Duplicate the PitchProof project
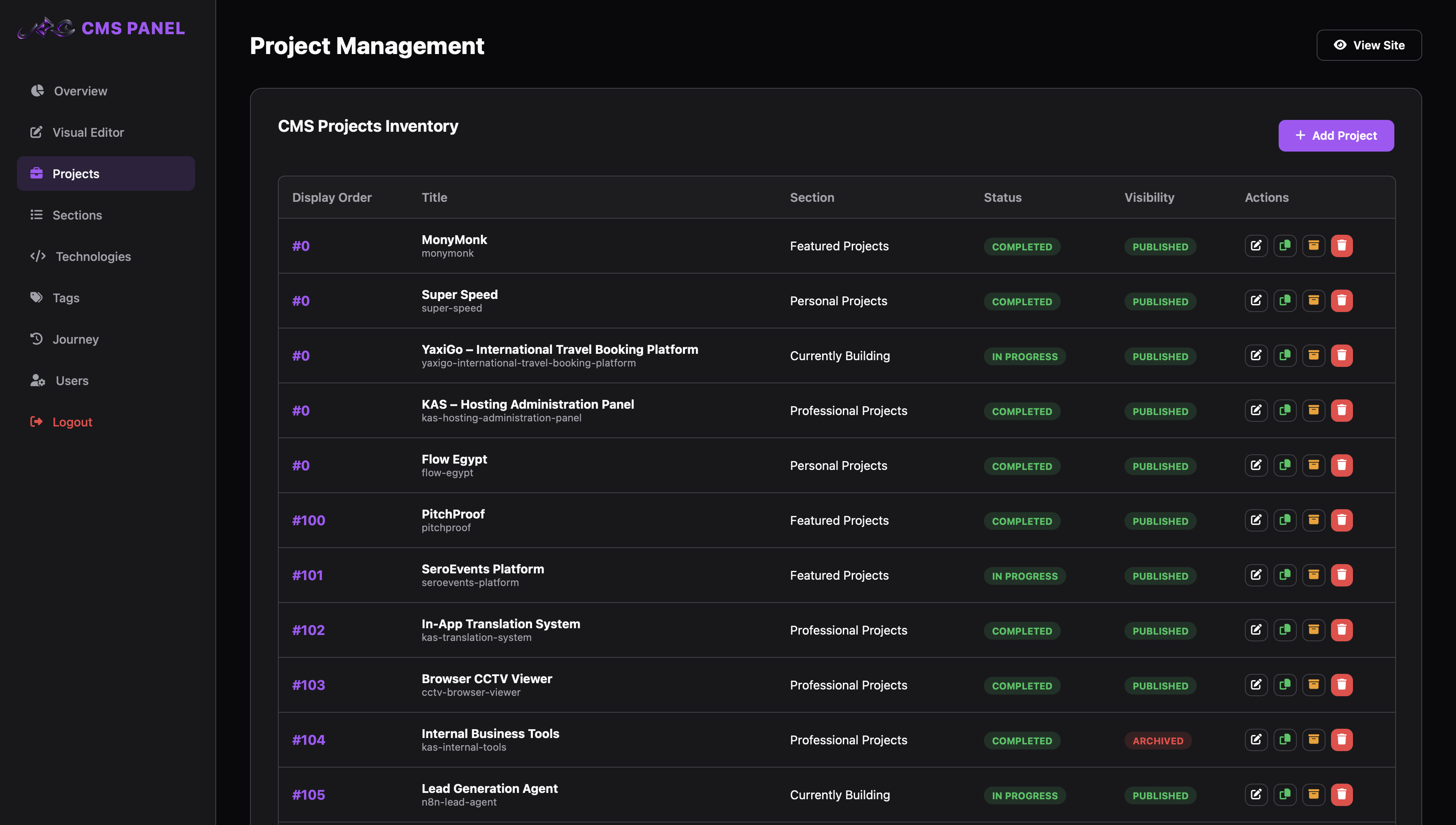Viewport: 1456px width, 825px height. tap(1285, 520)
